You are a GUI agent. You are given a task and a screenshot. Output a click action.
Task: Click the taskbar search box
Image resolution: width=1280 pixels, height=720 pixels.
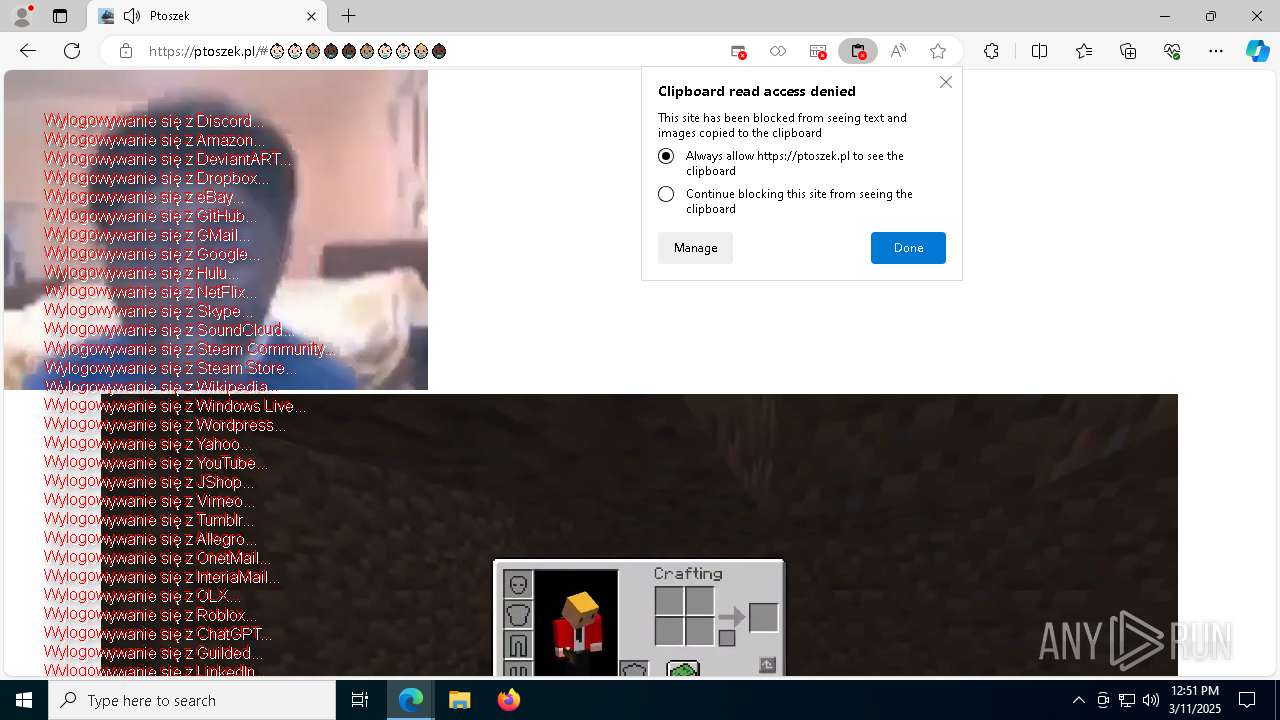(192, 700)
